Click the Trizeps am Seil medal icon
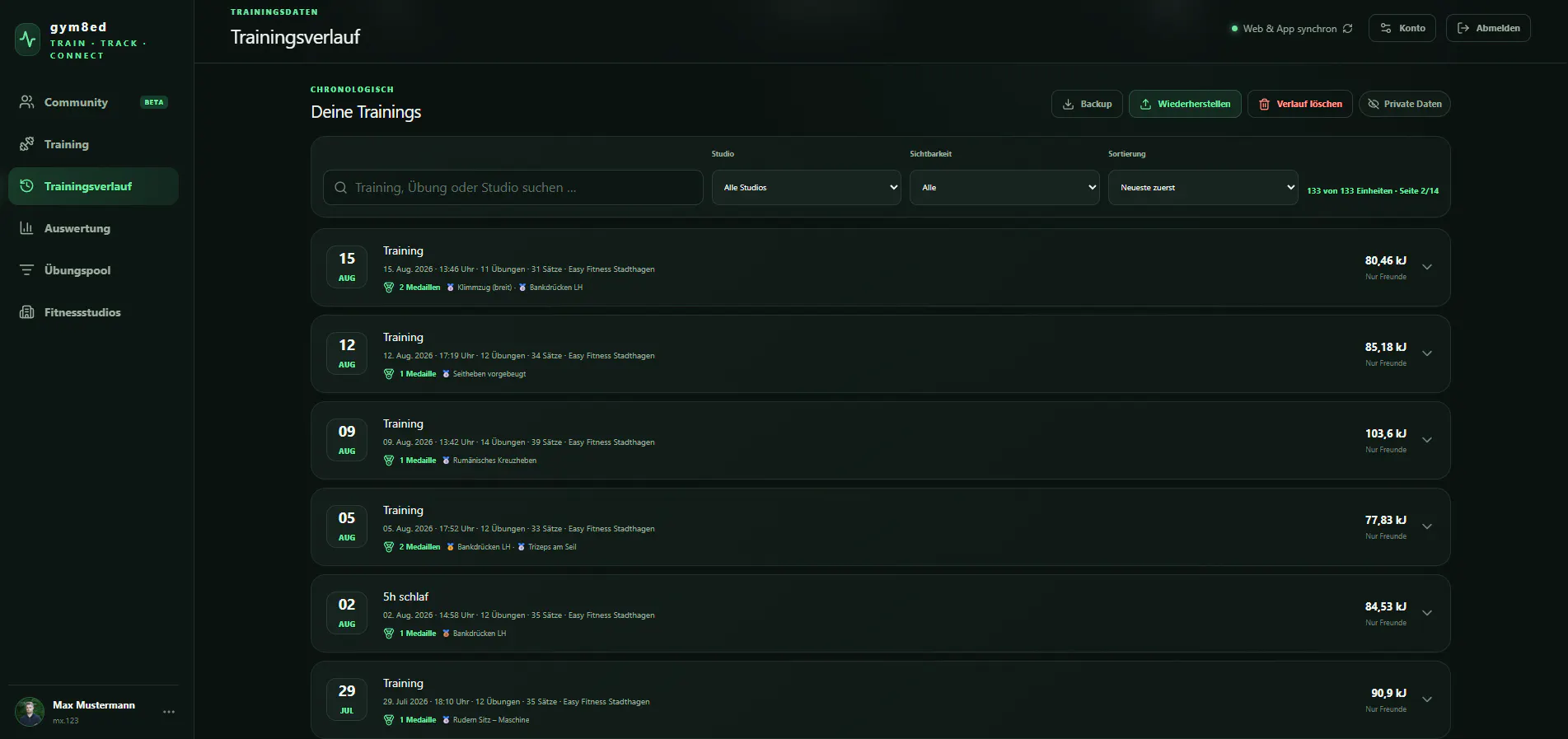Image resolution: width=1568 pixels, height=739 pixels. coord(522,547)
